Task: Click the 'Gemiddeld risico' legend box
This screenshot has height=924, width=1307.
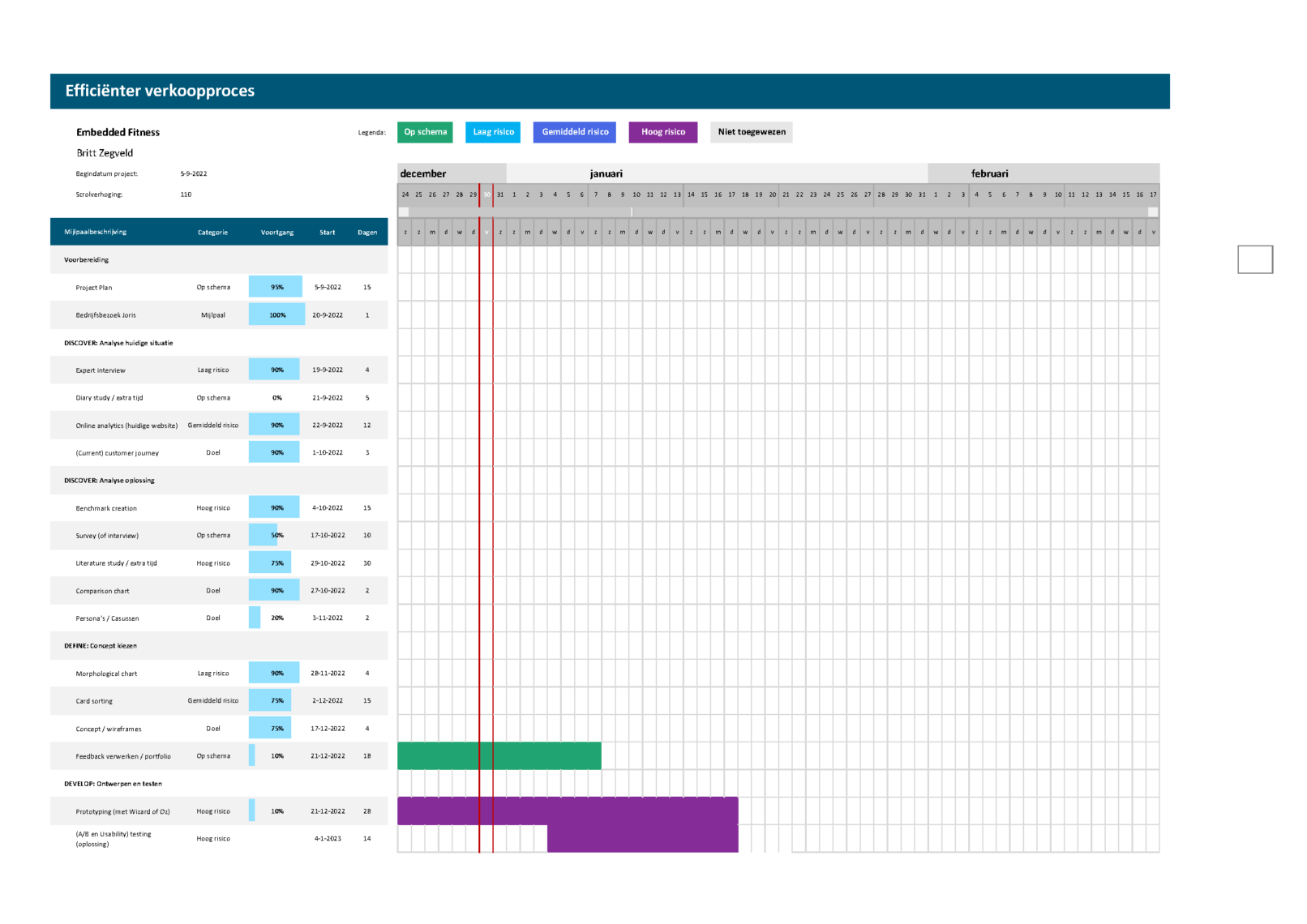Action: point(574,132)
